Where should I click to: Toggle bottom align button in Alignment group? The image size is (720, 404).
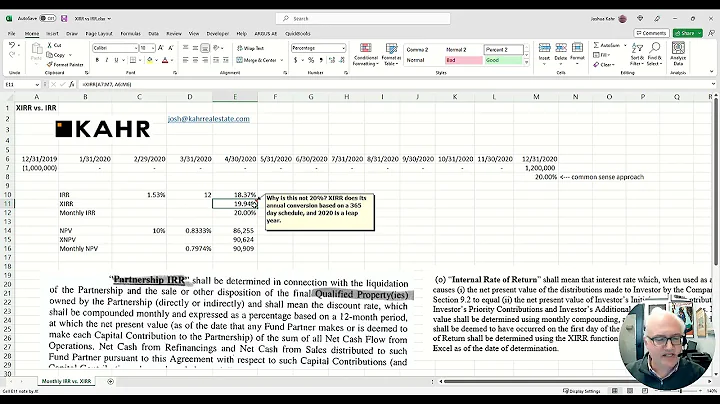(x=205, y=48)
